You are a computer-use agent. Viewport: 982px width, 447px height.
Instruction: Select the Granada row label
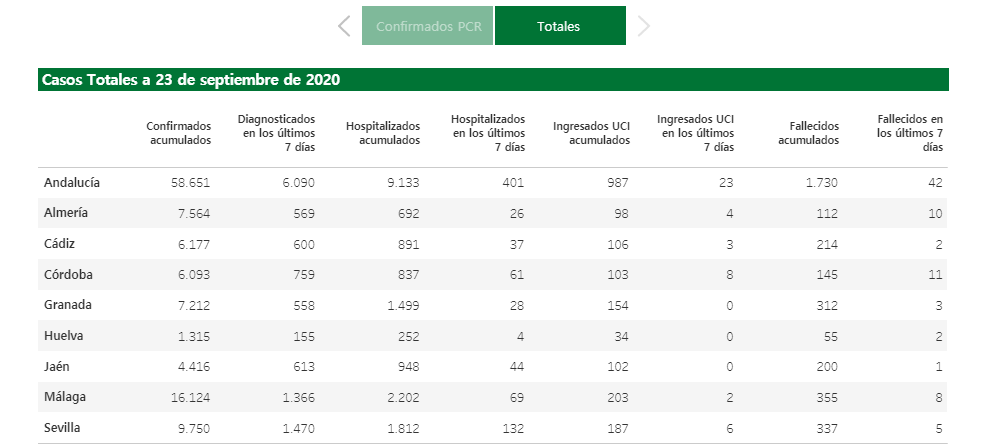click(x=67, y=305)
